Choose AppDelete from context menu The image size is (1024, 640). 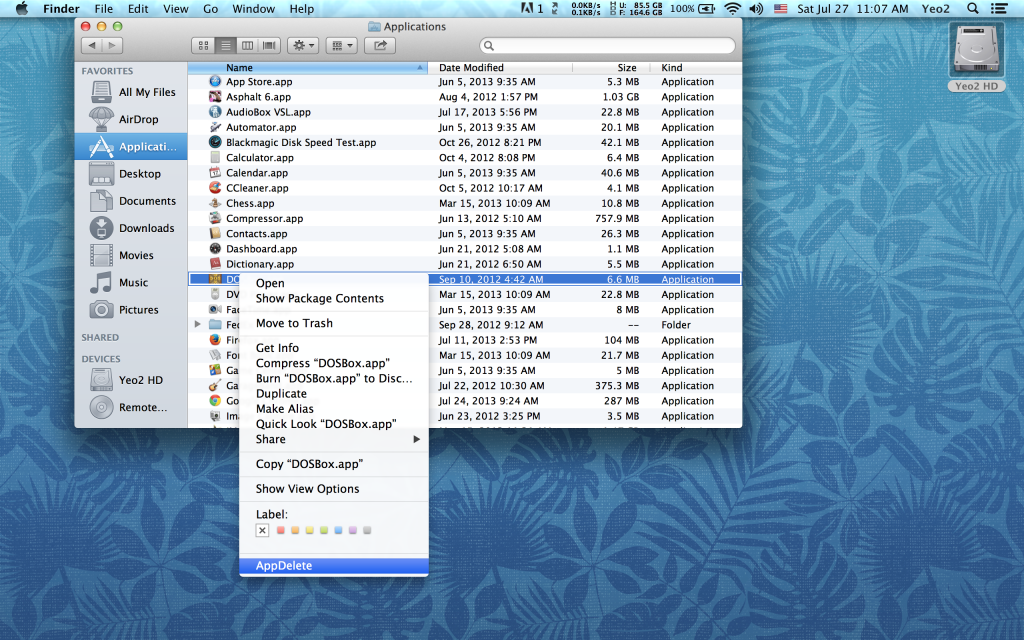[x=334, y=566]
